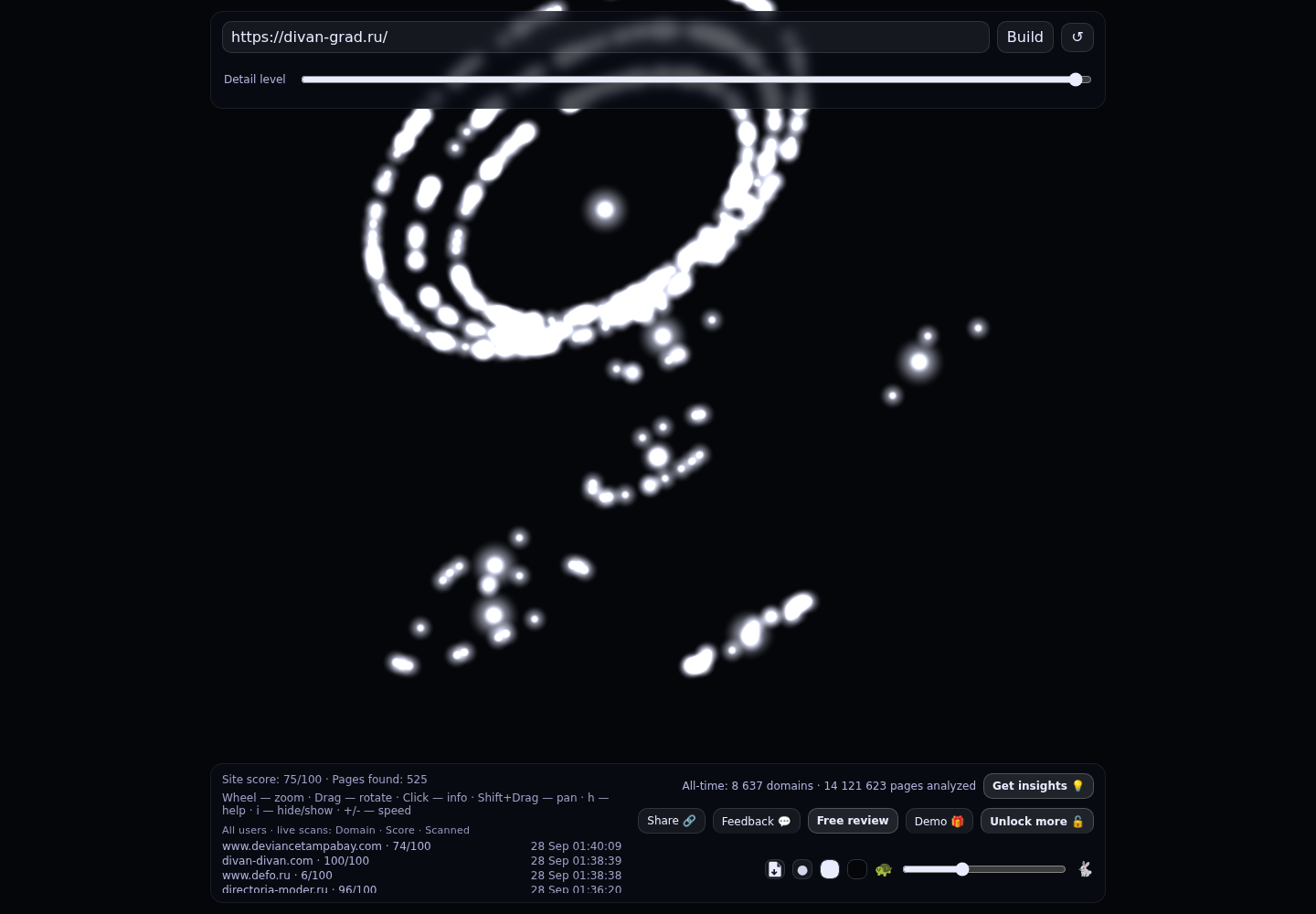The height and width of the screenshot is (914, 1316).
Task: Click Unlock more
Action: click(1037, 821)
